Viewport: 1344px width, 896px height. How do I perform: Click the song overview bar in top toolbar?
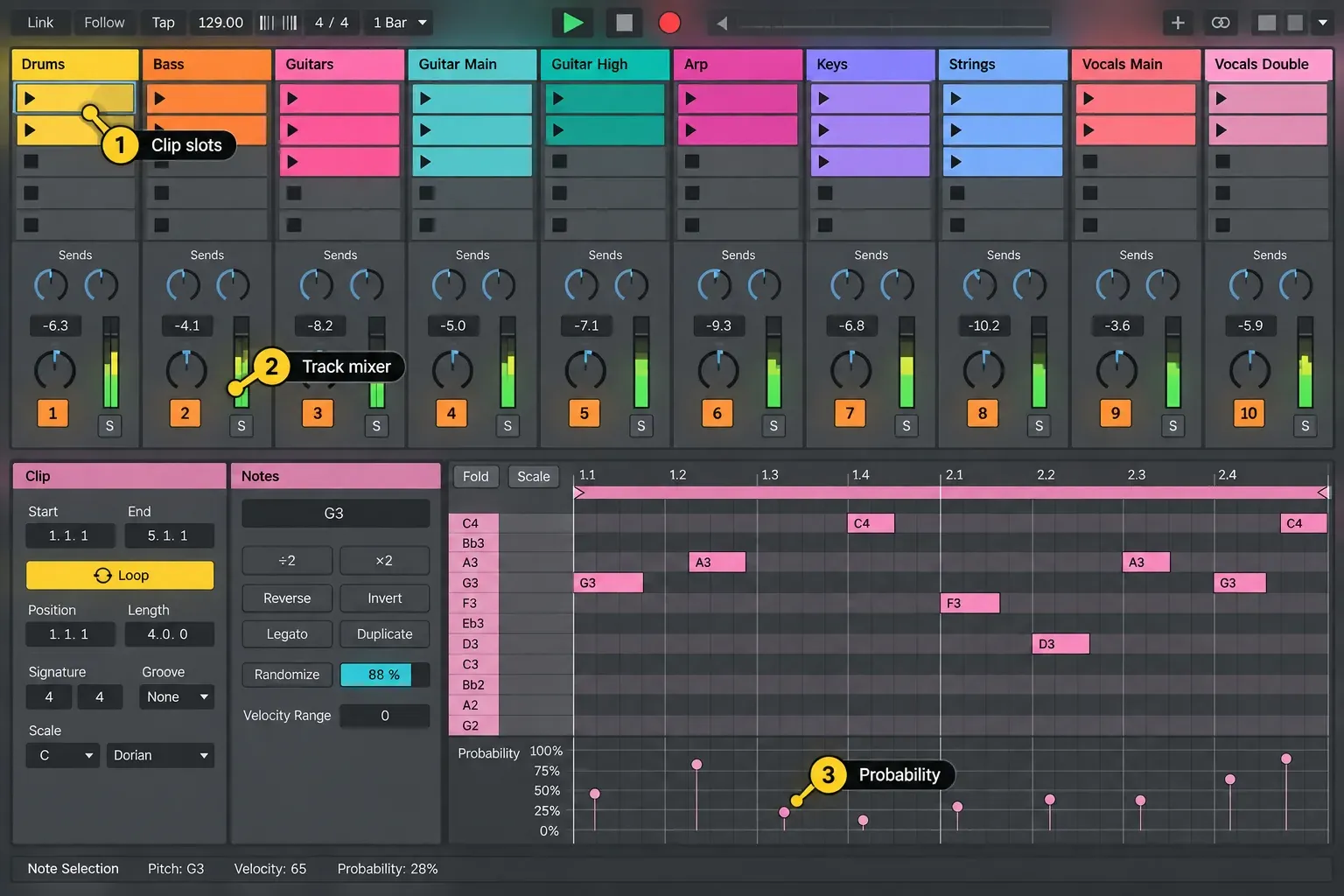click(x=894, y=24)
